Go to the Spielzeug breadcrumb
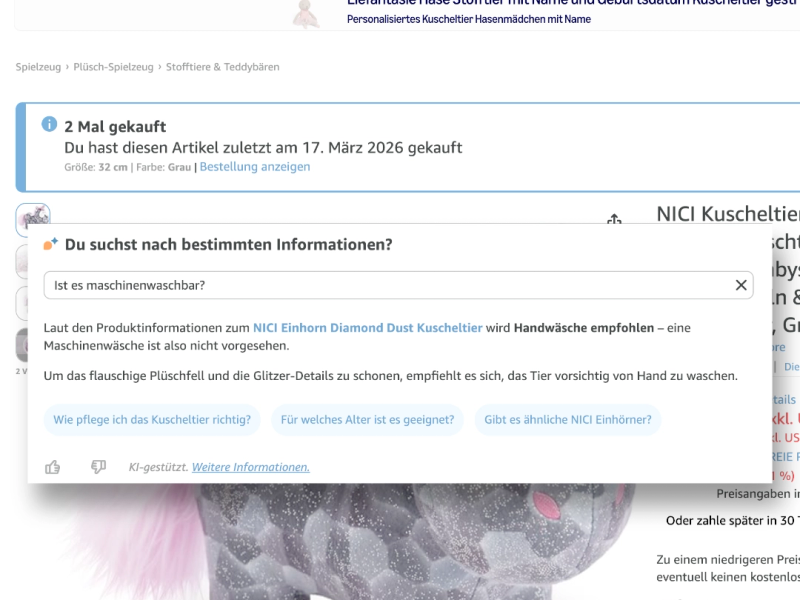Image resolution: width=800 pixels, height=600 pixels. (x=38, y=67)
